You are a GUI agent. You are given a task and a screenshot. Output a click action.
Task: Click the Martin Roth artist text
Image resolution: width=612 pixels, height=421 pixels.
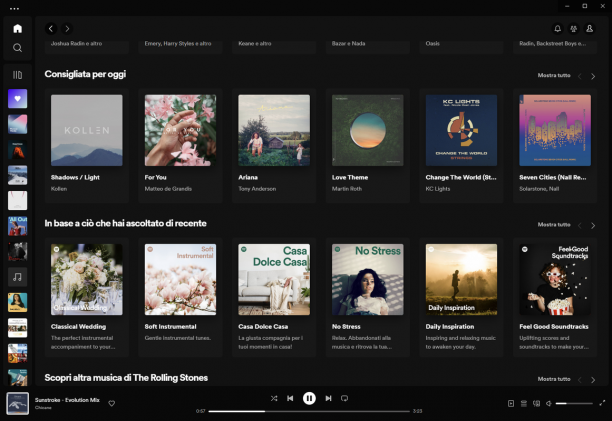coord(347,189)
